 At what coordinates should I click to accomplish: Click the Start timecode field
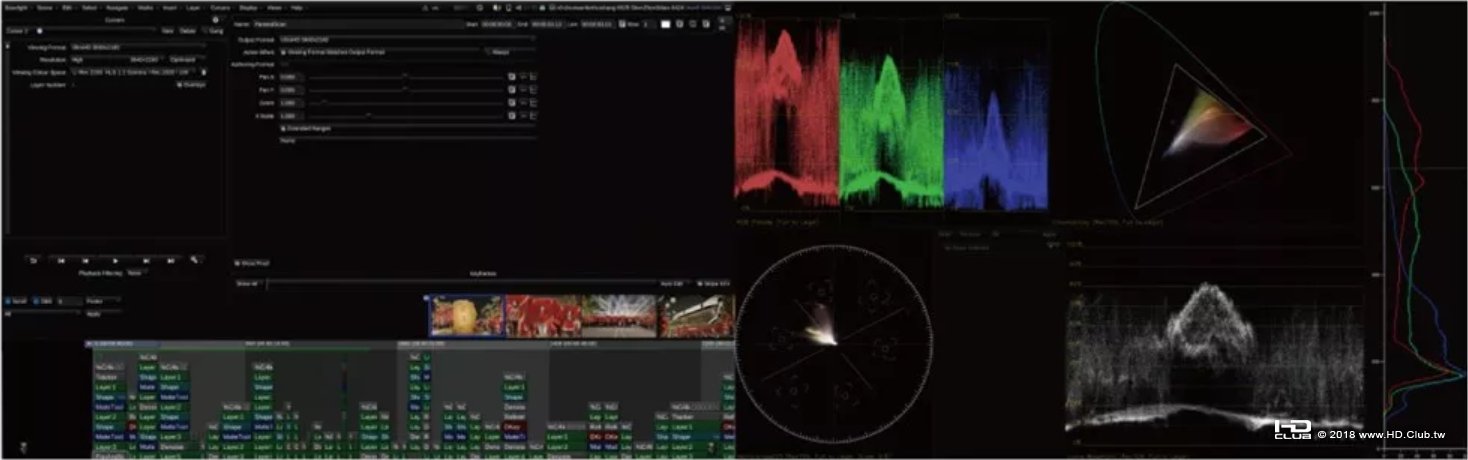click(498, 24)
